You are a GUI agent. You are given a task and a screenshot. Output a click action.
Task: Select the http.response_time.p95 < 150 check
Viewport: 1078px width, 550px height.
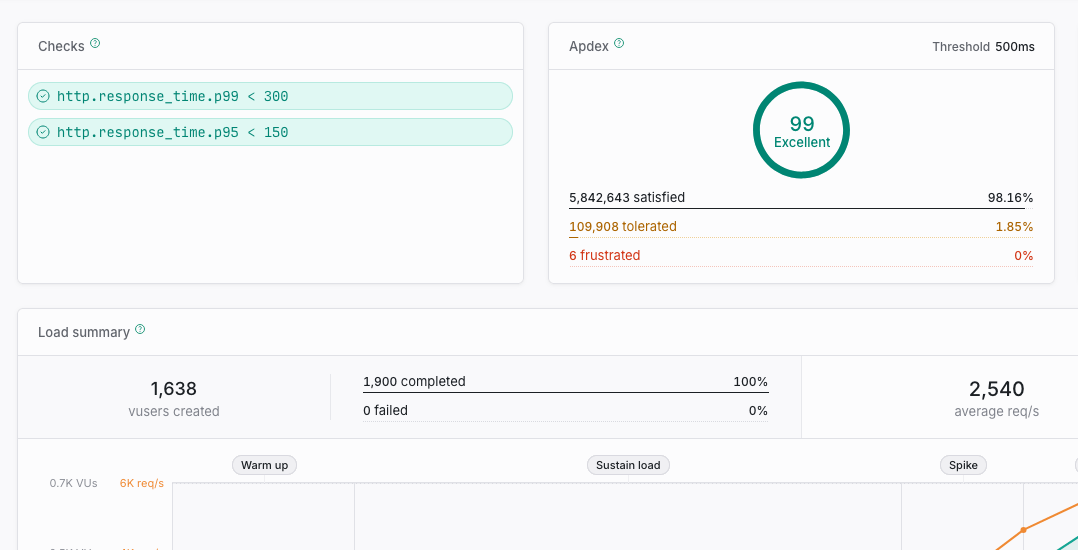[x=172, y=132]
